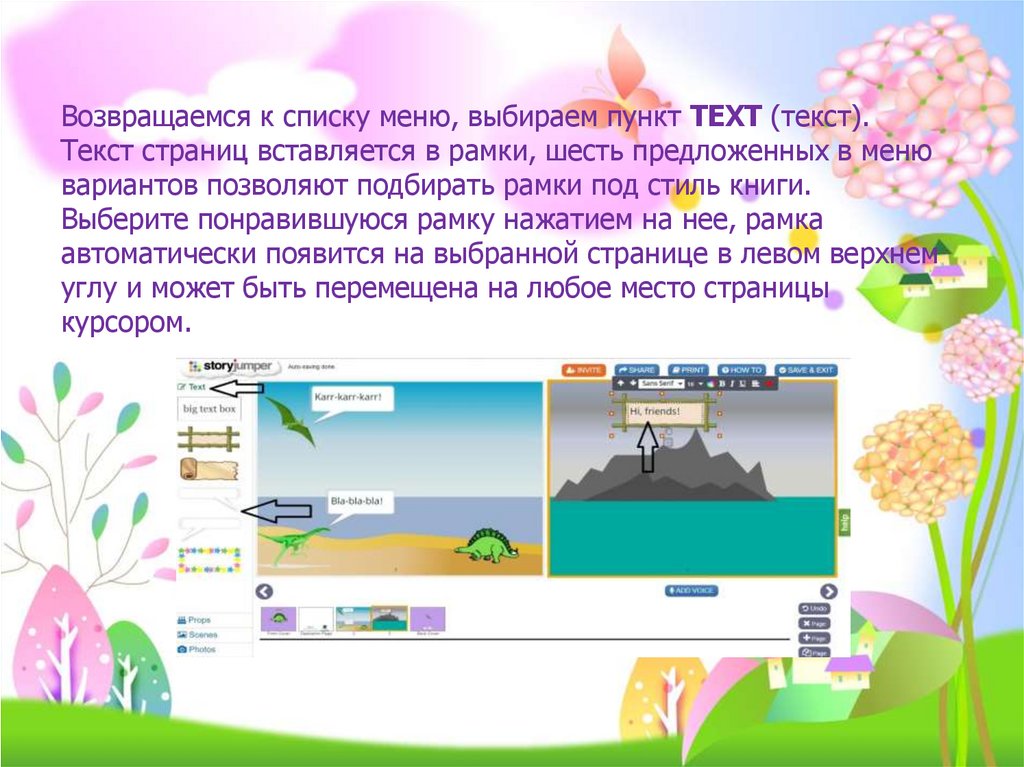Viewport: 1024px width, 767px height.
Task: Open the text color picker
Action: pos(711,384)
